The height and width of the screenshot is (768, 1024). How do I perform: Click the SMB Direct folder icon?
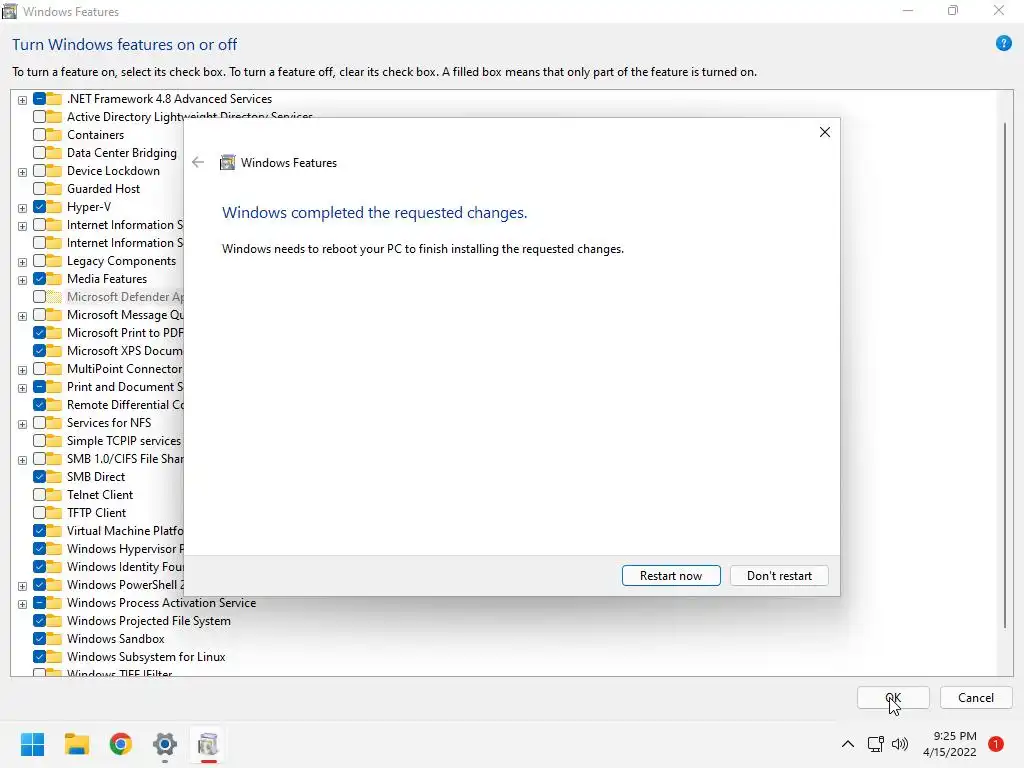pyautogui.click(x=54, y=477)
